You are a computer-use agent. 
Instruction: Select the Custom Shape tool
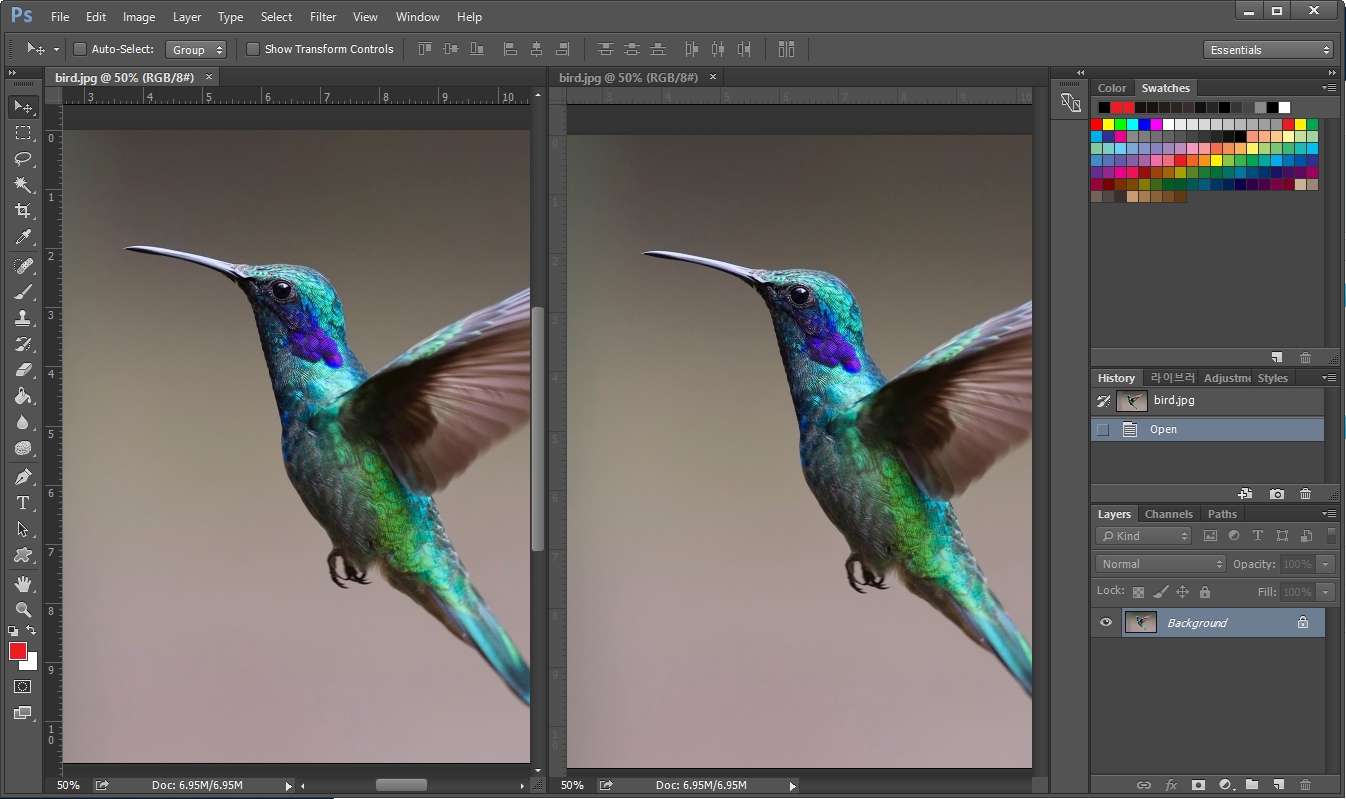click(x=23, y=555)
